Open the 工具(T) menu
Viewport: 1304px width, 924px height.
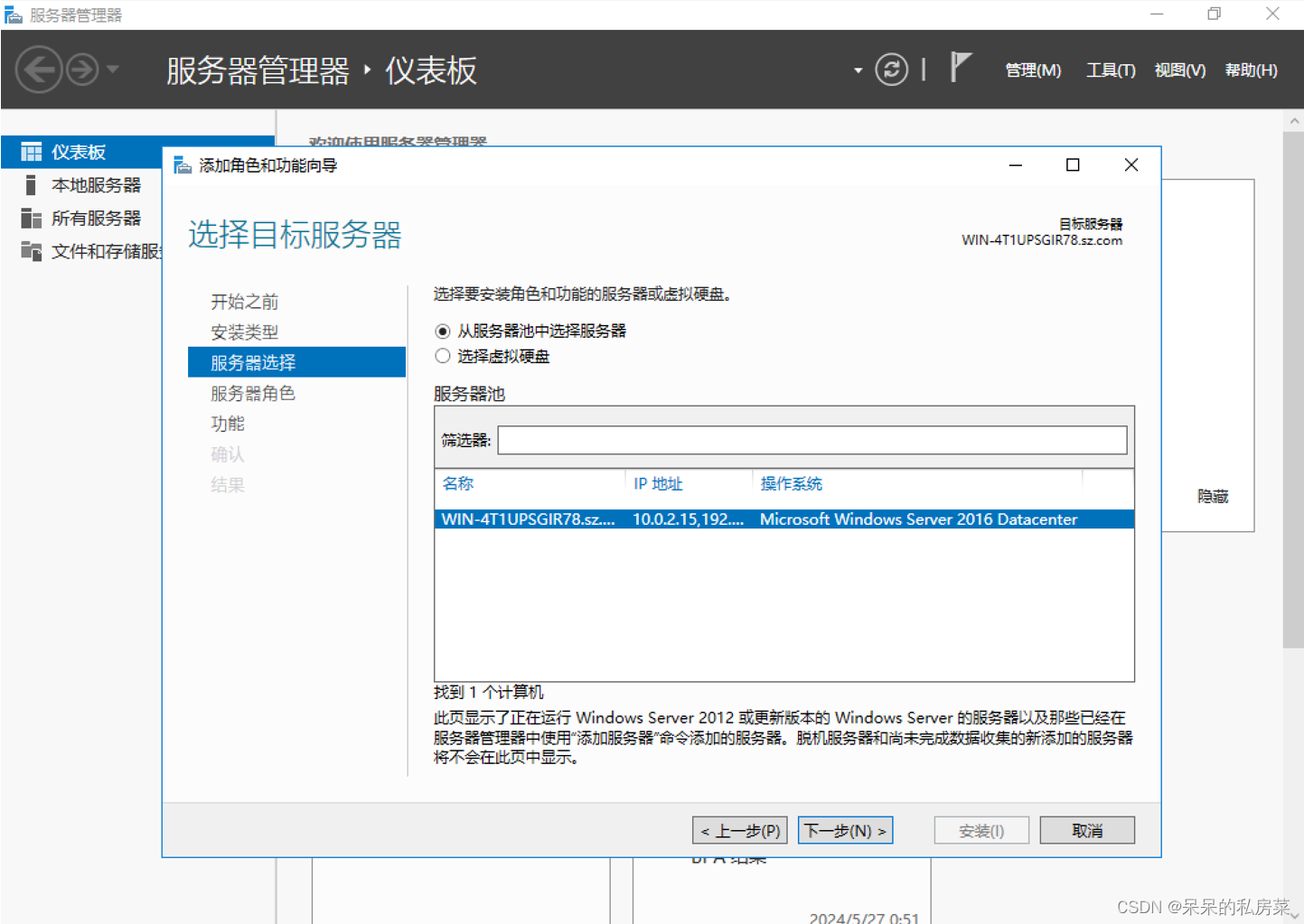(1111, 70)
